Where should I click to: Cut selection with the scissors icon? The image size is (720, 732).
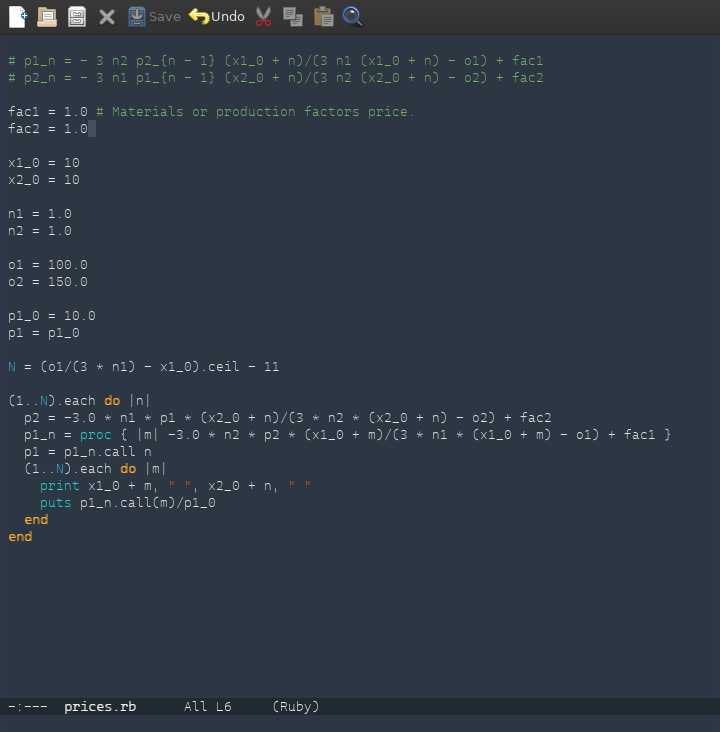[263, 17]
